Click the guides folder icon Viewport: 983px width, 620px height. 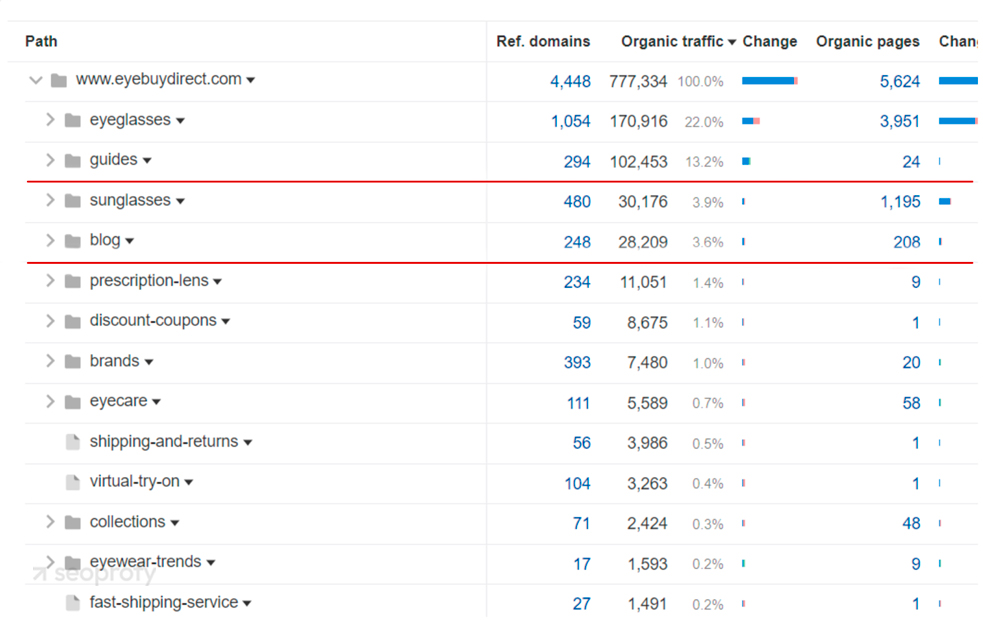pyautogui.click(x=73, y=160)
